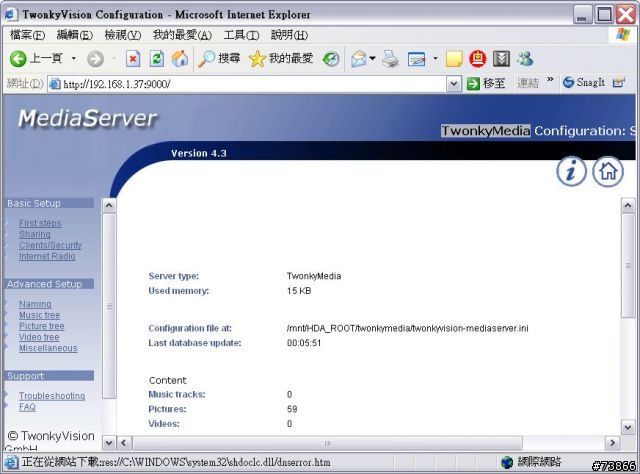The width and height of the screenshot is (640, 474).
Task: Click the Pictures count value 59
Action: [292, 409]
